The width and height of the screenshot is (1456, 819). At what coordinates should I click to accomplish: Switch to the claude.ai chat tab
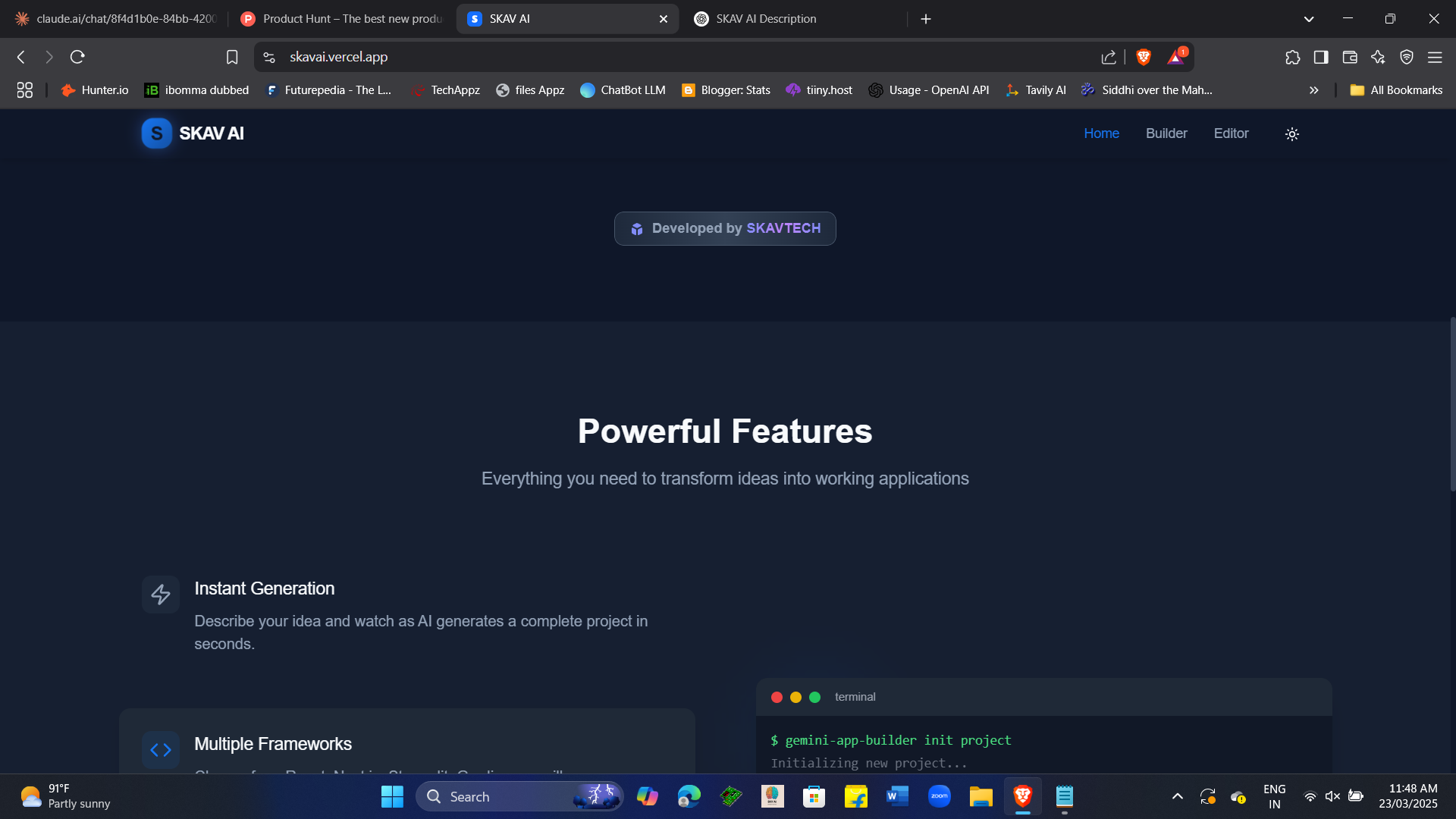115,19
